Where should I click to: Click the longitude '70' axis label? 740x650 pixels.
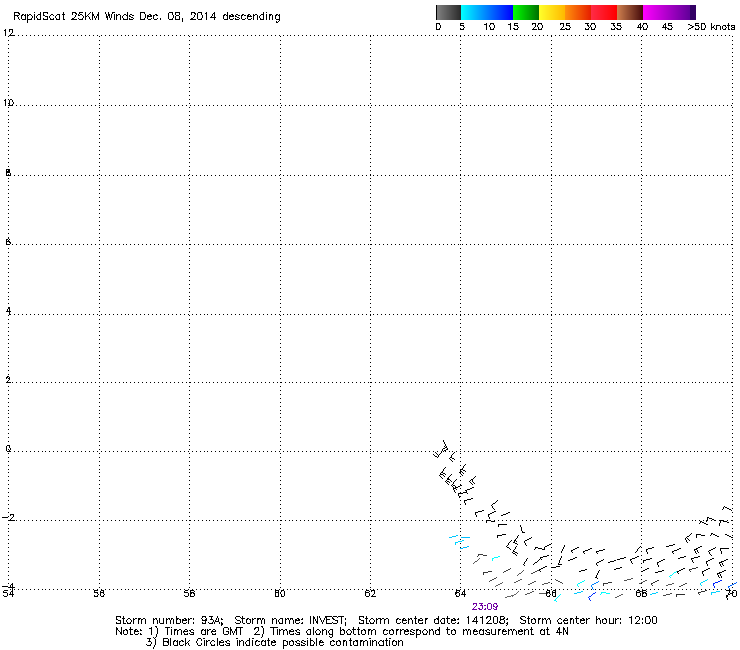[x=732, y=593]
